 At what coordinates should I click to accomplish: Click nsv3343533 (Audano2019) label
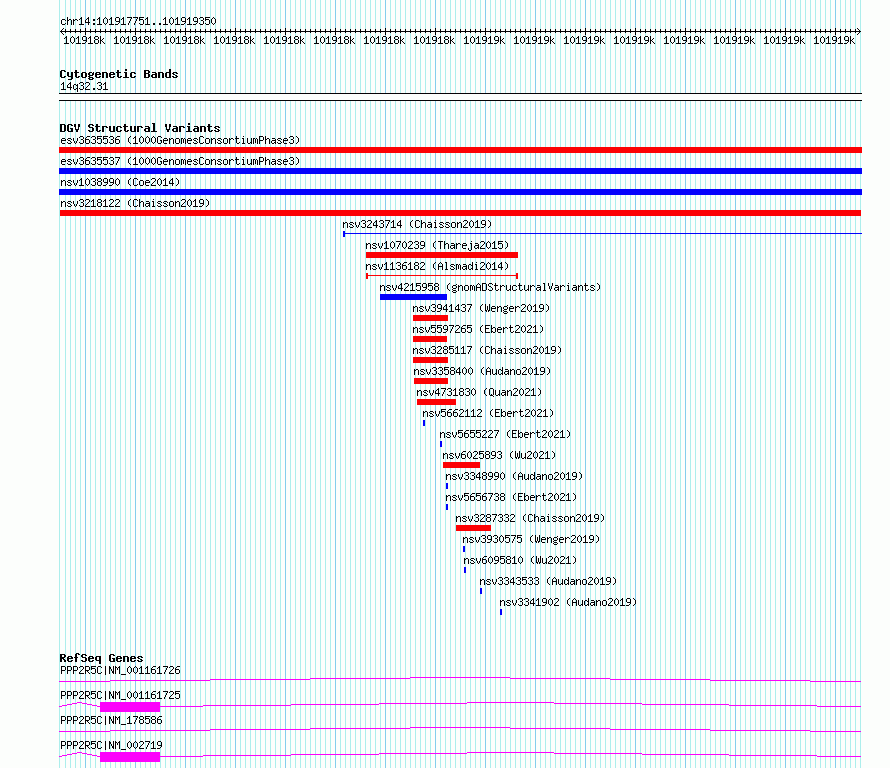tap(548, 581)
